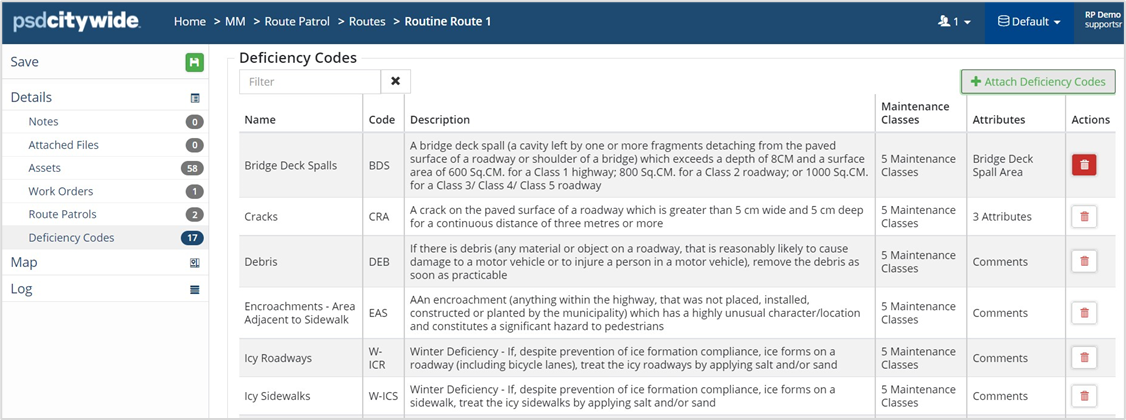Delete the Cracks deficiency code row
This screenshot has width=1126, height=420.
click(x=1083, y=216)
